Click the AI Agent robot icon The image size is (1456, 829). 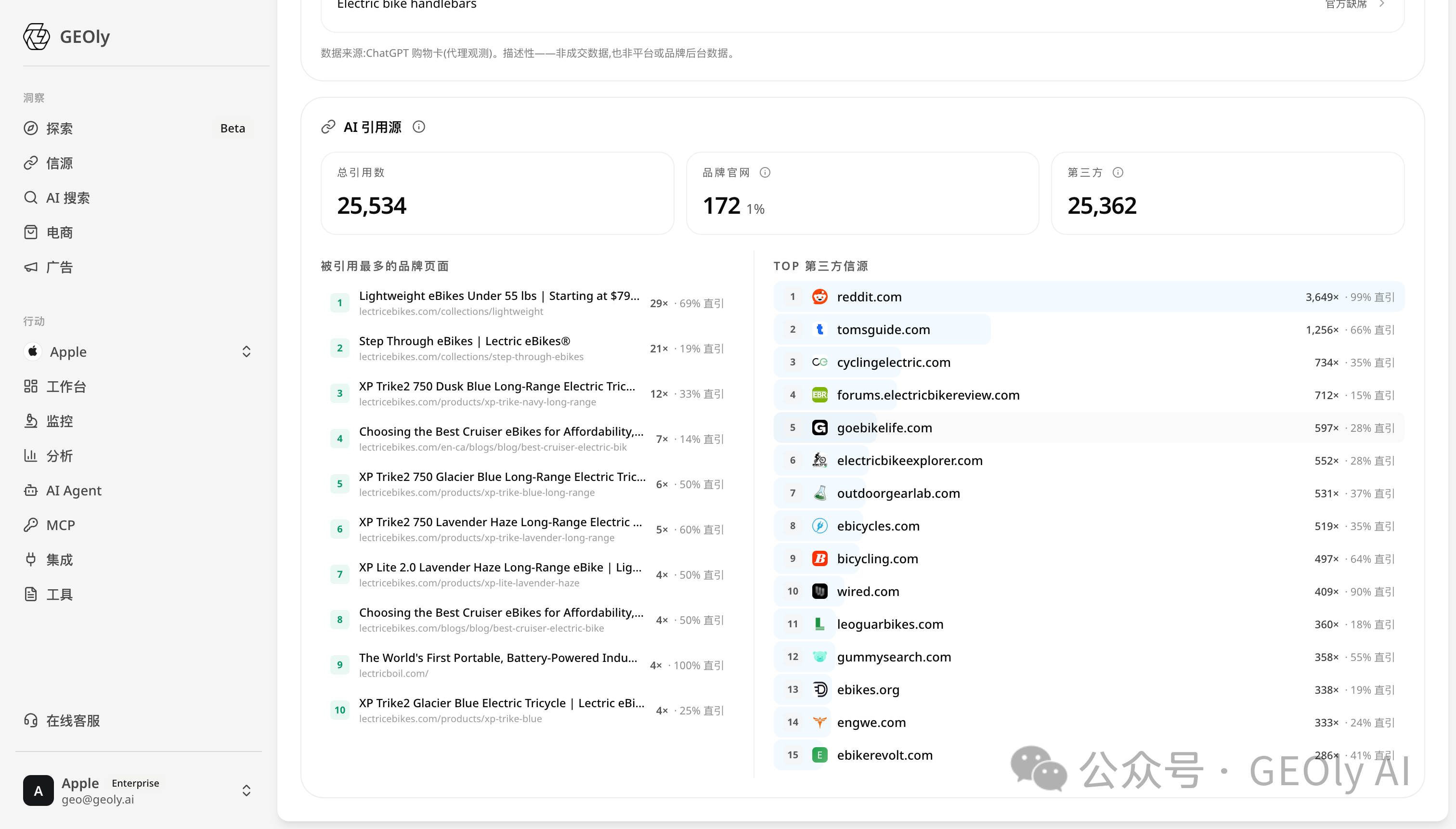[31, 490]
